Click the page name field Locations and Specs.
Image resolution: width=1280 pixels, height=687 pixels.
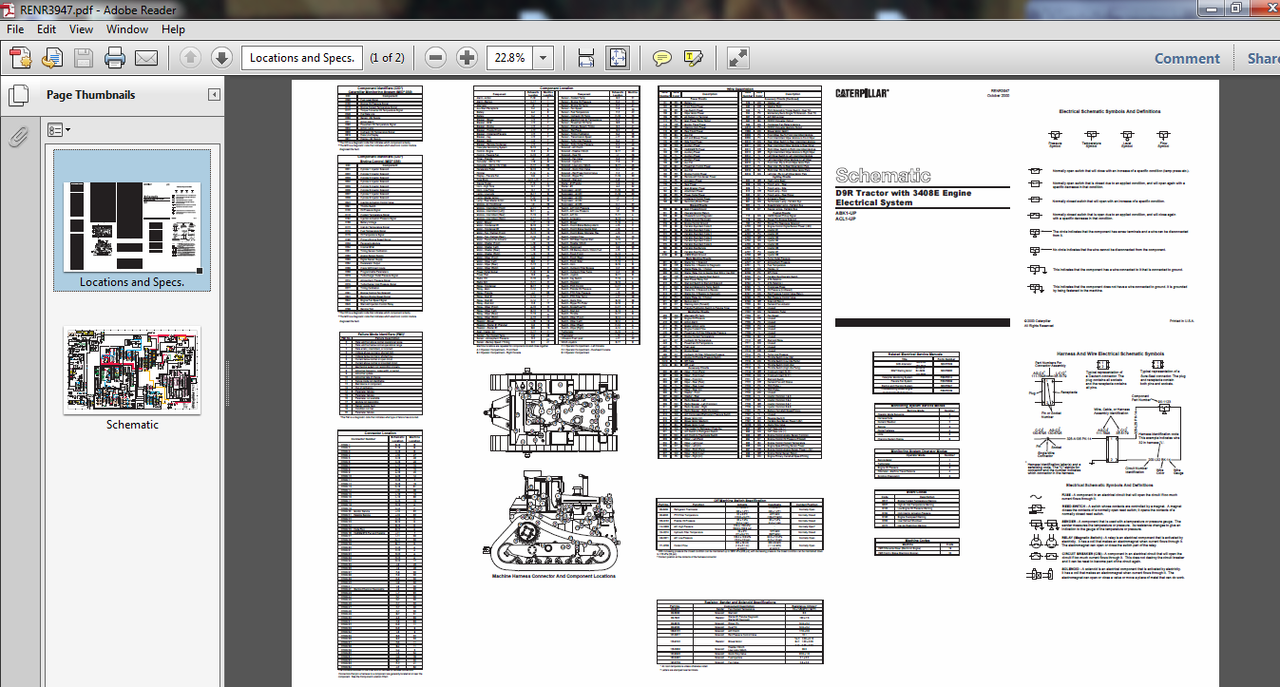click(302, 58)
